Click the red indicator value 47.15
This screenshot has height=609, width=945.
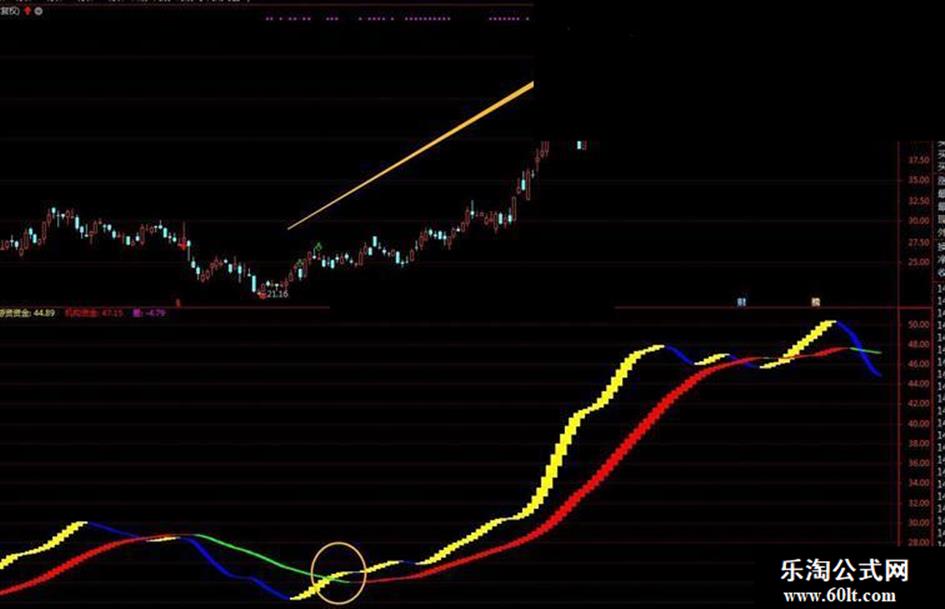113,313
